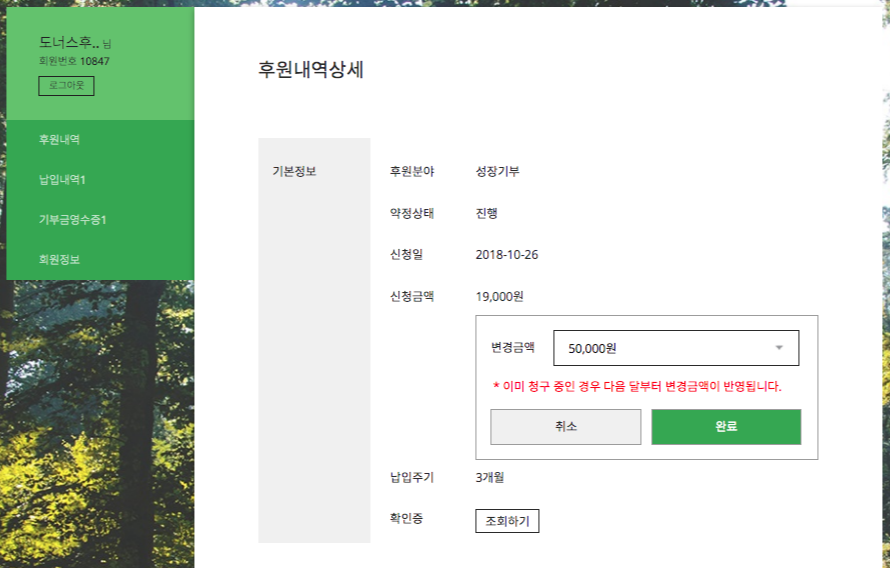Click the 도너스후.. member name
890x568 pixels.
pyautogui.click(x=69, y=42)
